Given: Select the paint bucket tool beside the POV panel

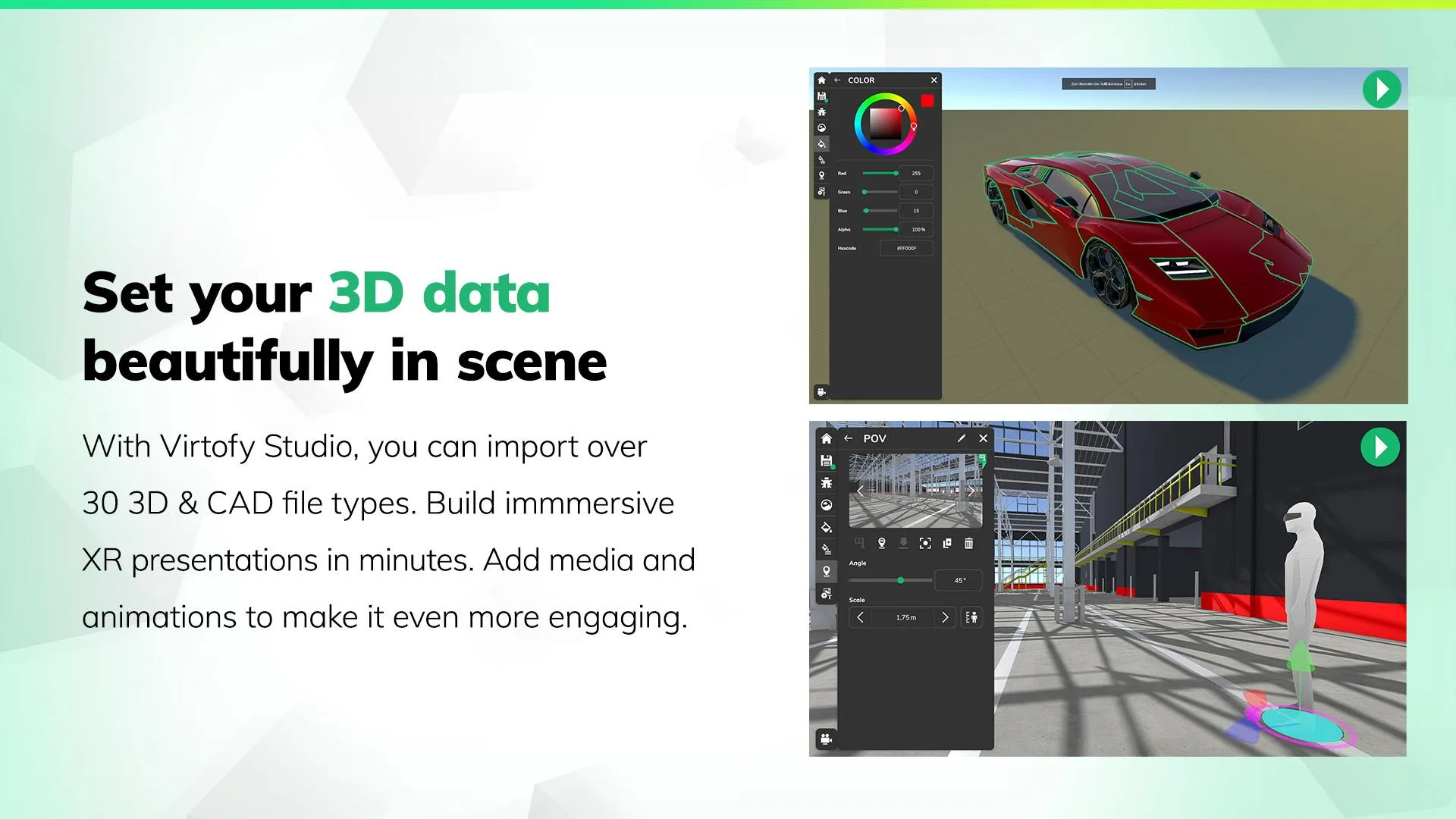Looking at the screenshot, I should click(827, 527).
